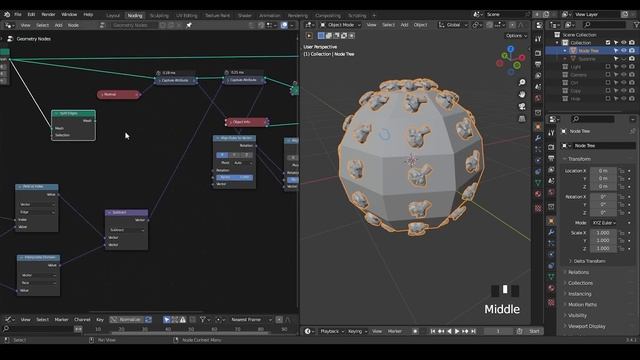Image resolution: width=640 pixels, height=360 pixels.
Task: Toggle exclude checkbox for Camera collection
Action: pyautogui.click(x=608, y=75)
